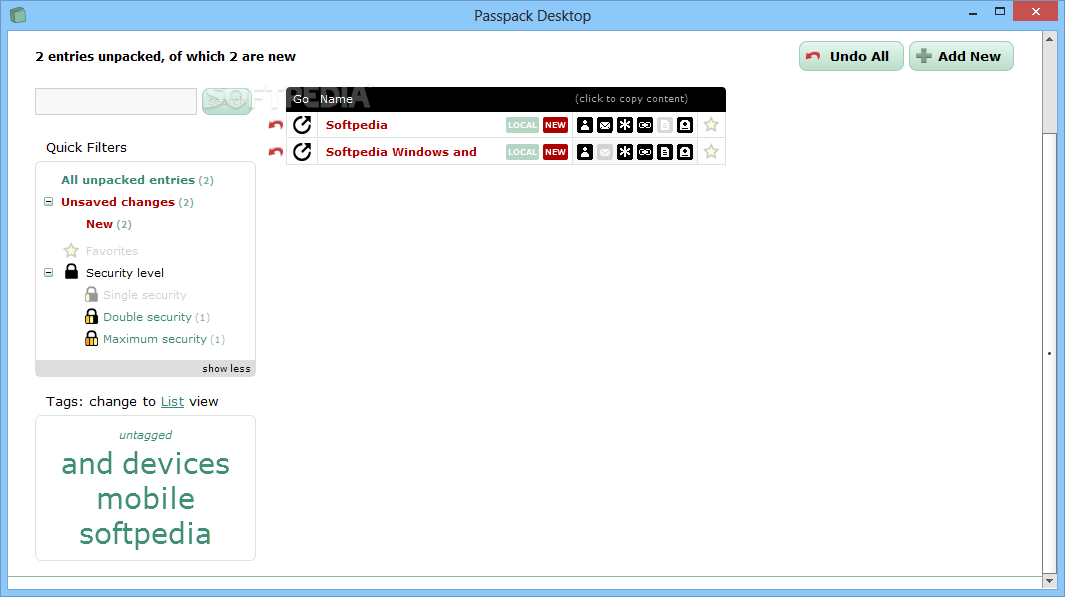
Task: Click LOCAL badge on Softpedia Windows and row
Action: point(522,152)
